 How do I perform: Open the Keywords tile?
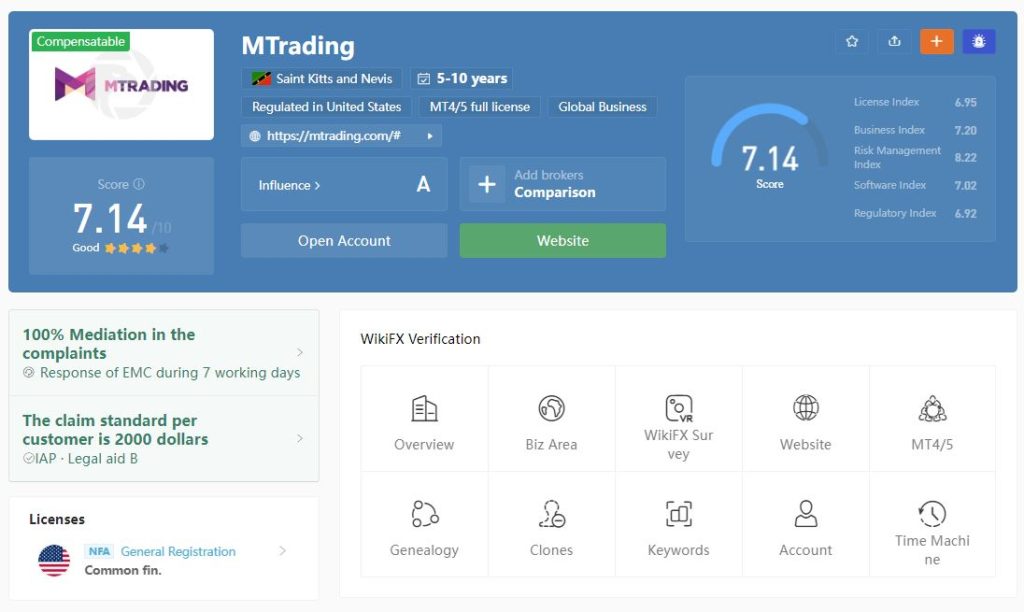pos(679,524)
